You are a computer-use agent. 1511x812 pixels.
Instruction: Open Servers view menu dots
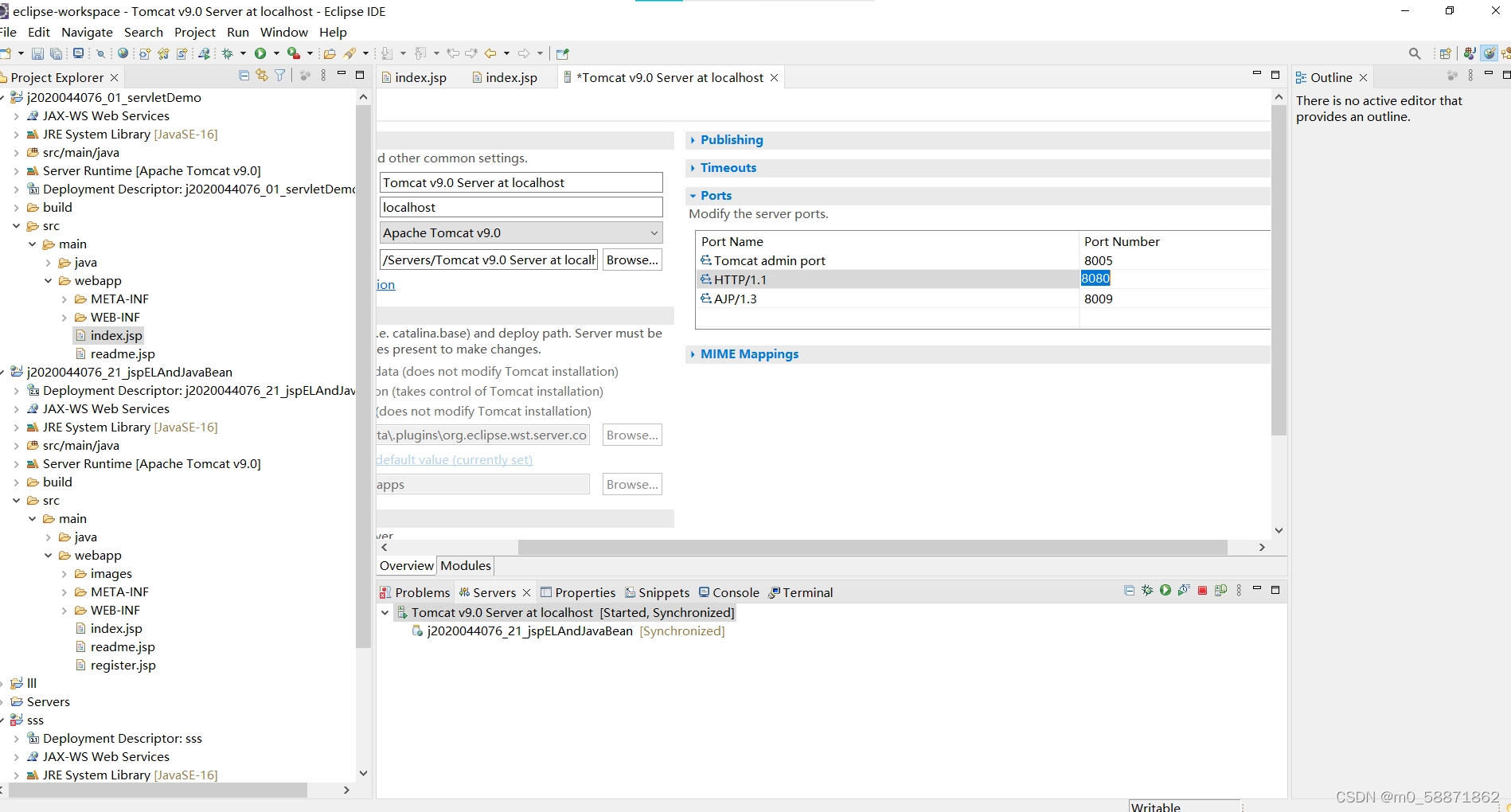[x=1239, y=591]
